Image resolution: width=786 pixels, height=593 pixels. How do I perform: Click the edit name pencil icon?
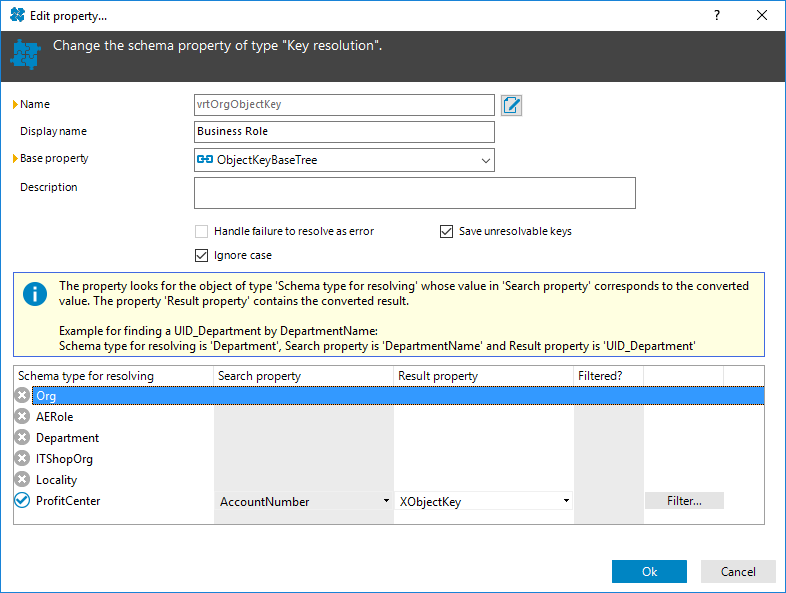pos(511,105)
